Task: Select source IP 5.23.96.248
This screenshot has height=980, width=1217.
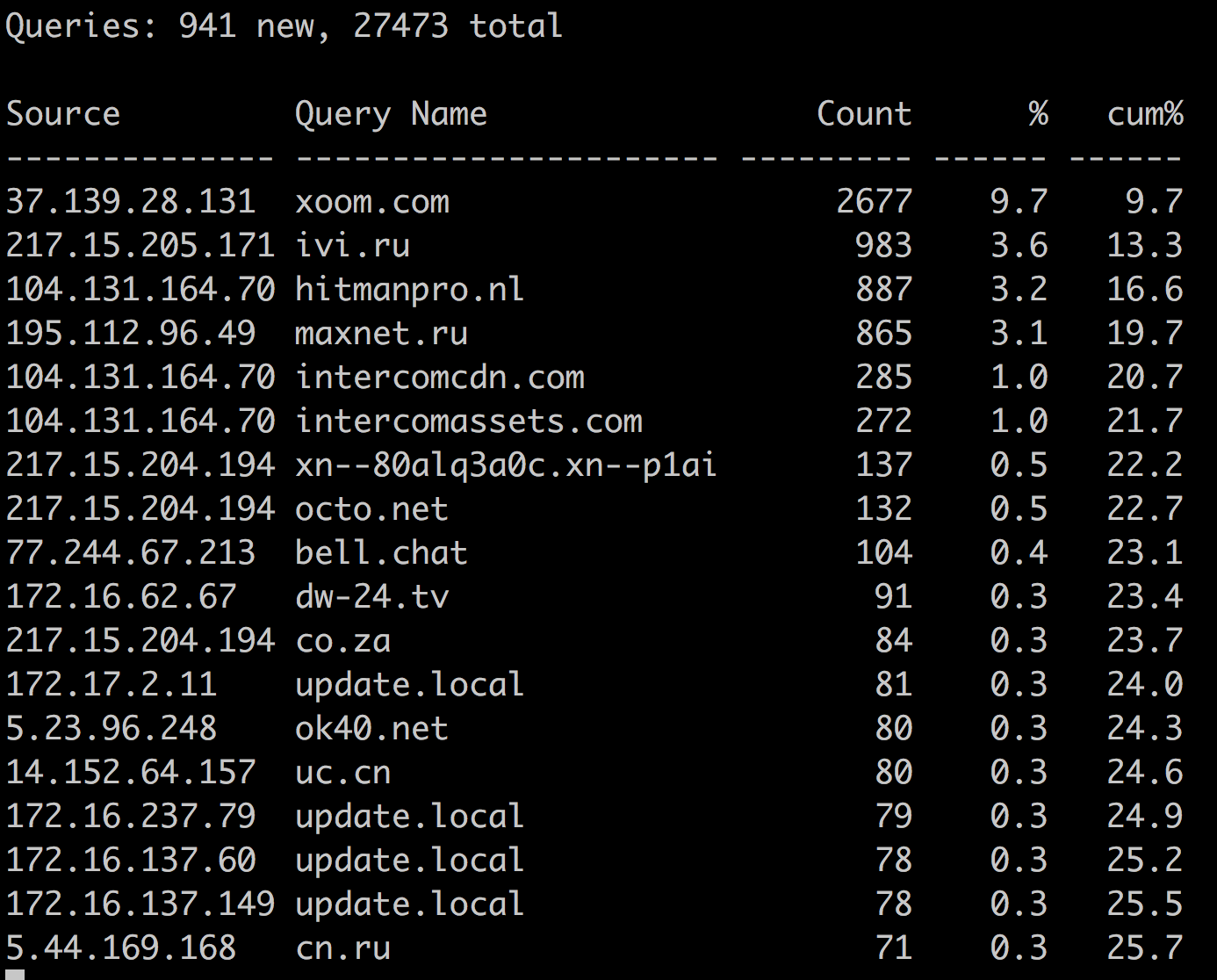Action: 112,729
